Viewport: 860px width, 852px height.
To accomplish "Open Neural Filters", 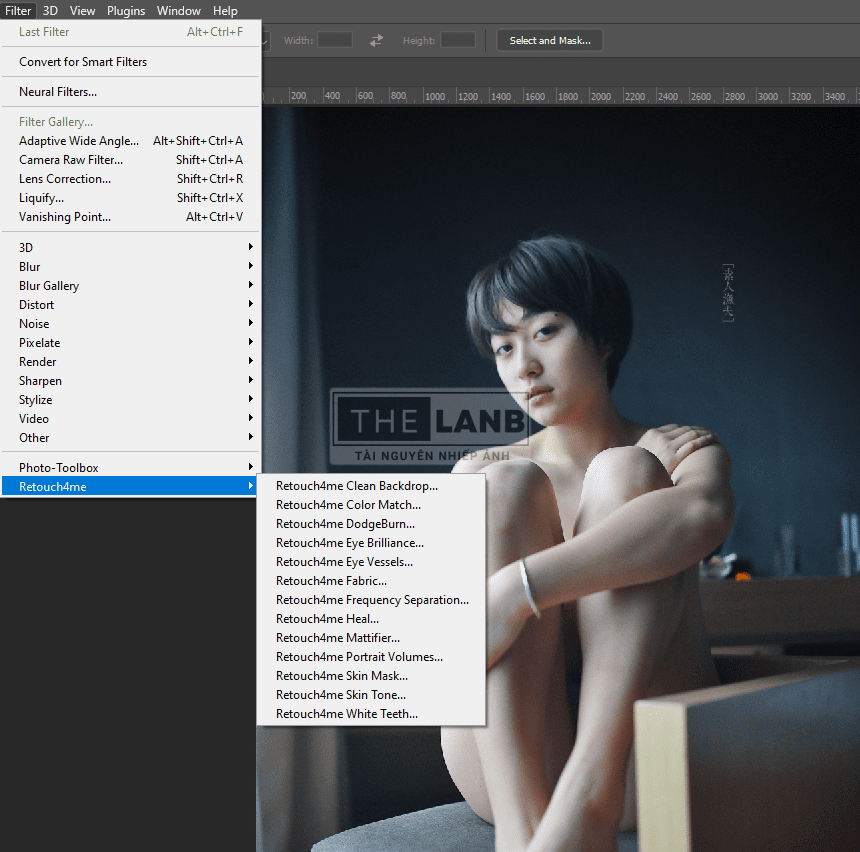I will (x=131, y=92).
